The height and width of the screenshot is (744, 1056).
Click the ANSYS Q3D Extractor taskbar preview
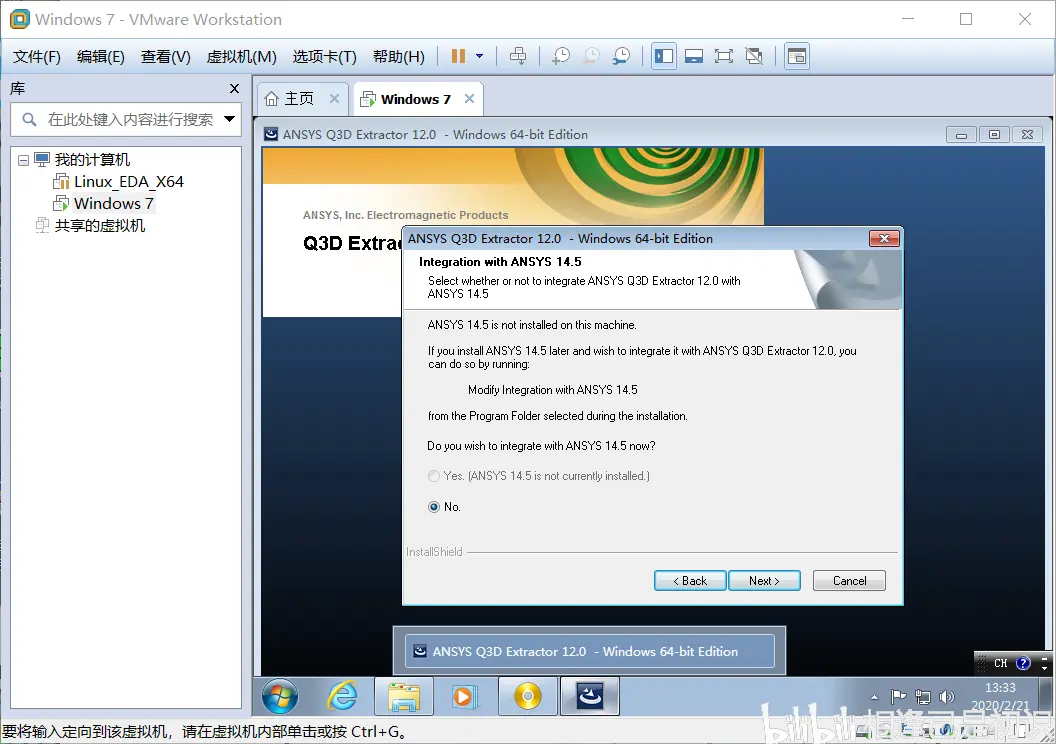click(589, 651)
